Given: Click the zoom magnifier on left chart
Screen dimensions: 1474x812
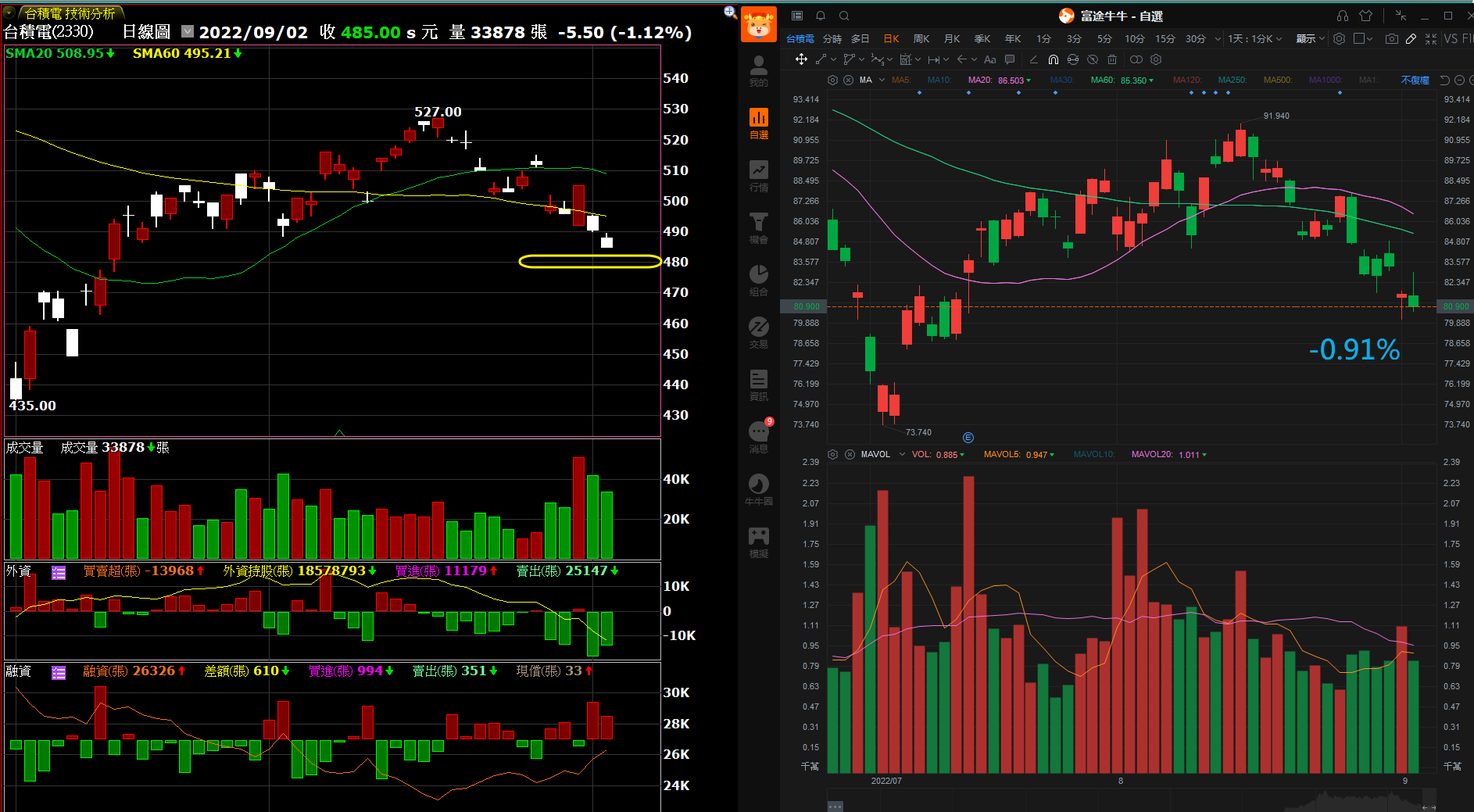Looking at the screenshot, I should coord(730,12).
